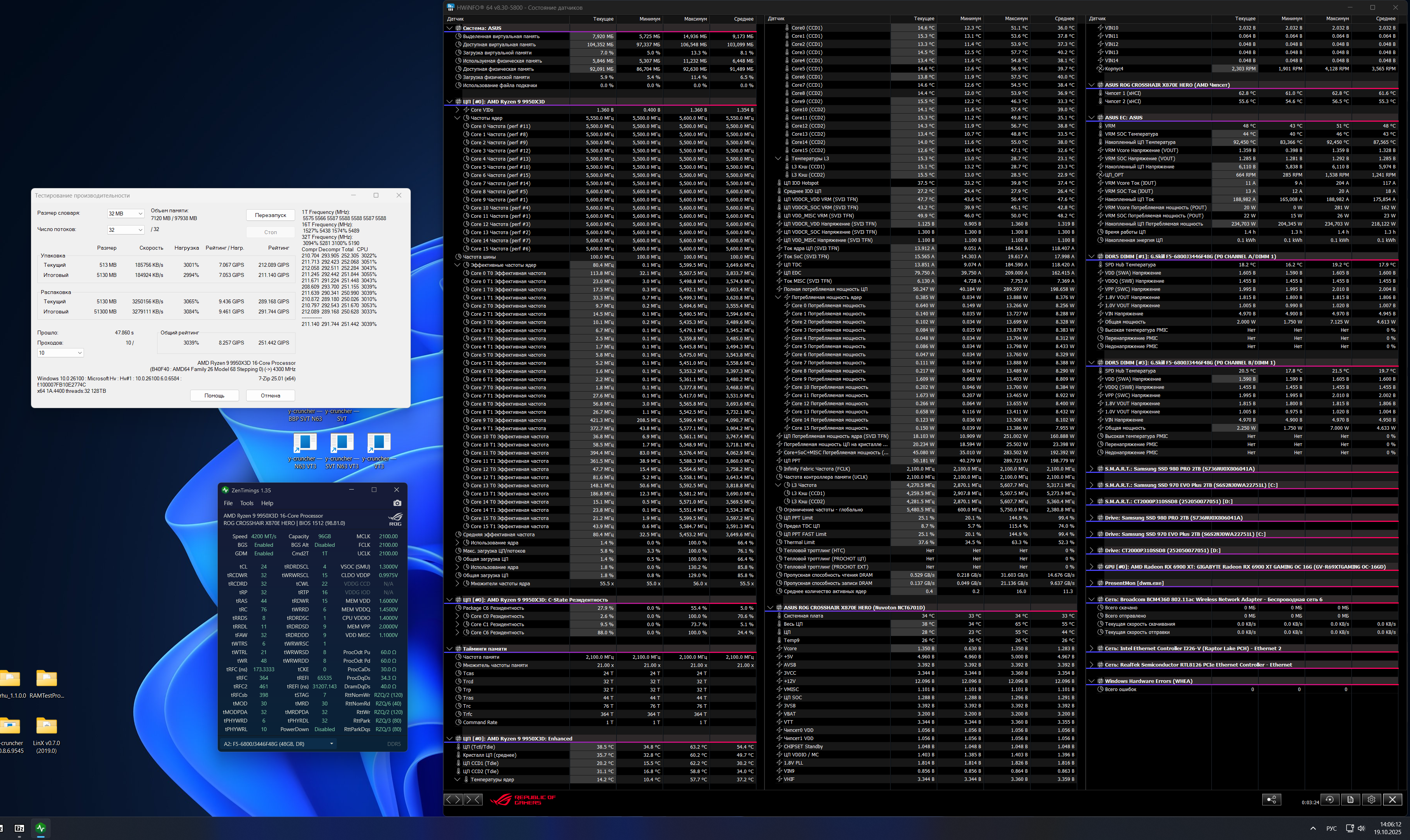The image size is (1410, 840).
Task: Open the ZenTimings Help menu
Action: click(267, 503)
